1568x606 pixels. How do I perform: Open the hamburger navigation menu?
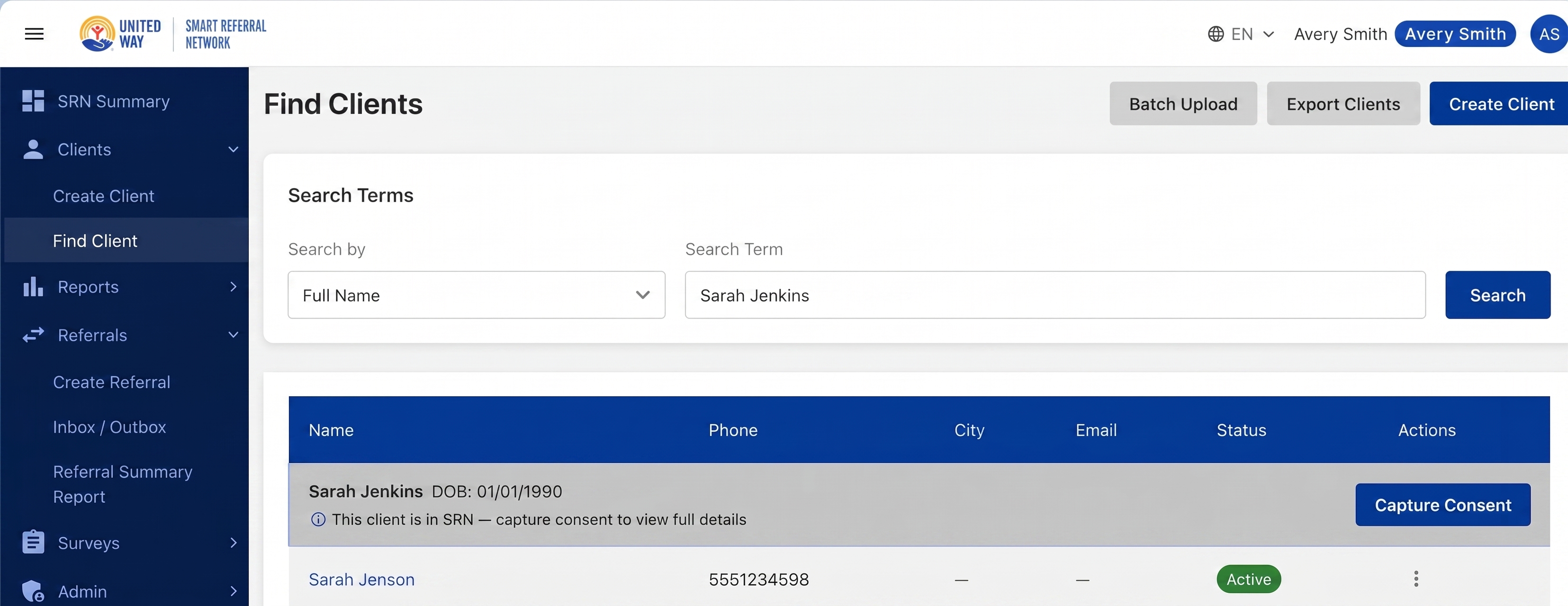[x=34, y=34]
